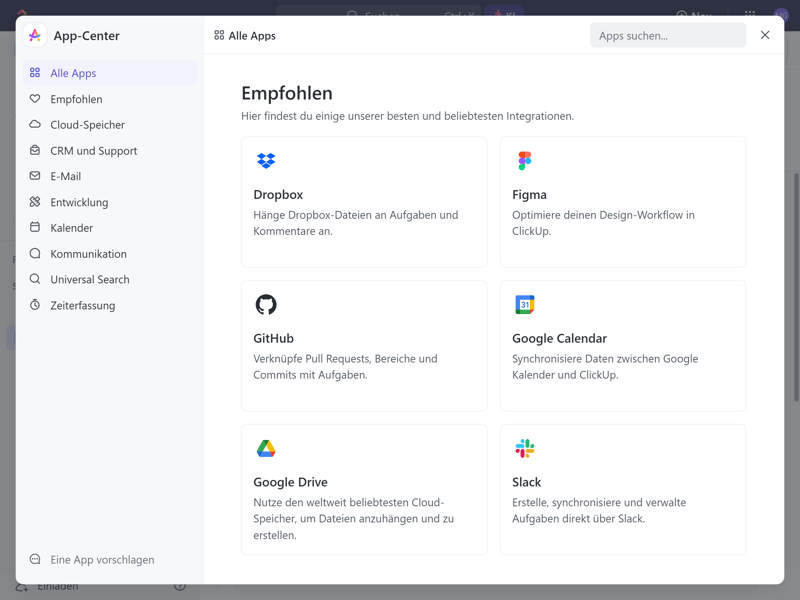The image size is (800, 600).
Task: Open the Cloud-Speicher category
Action: point(87,125)
